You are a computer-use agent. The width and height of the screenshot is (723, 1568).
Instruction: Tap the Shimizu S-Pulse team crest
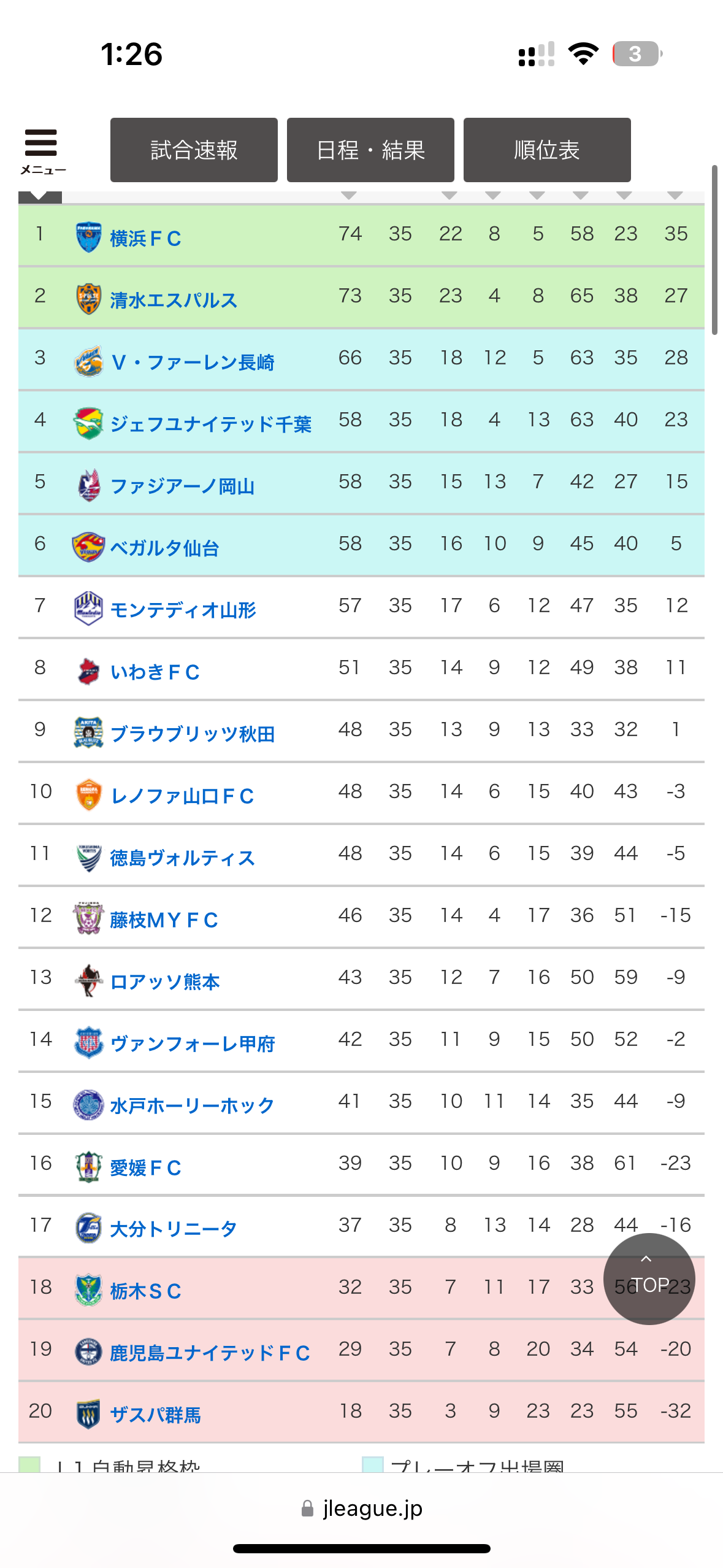click(x=88, y=299)
